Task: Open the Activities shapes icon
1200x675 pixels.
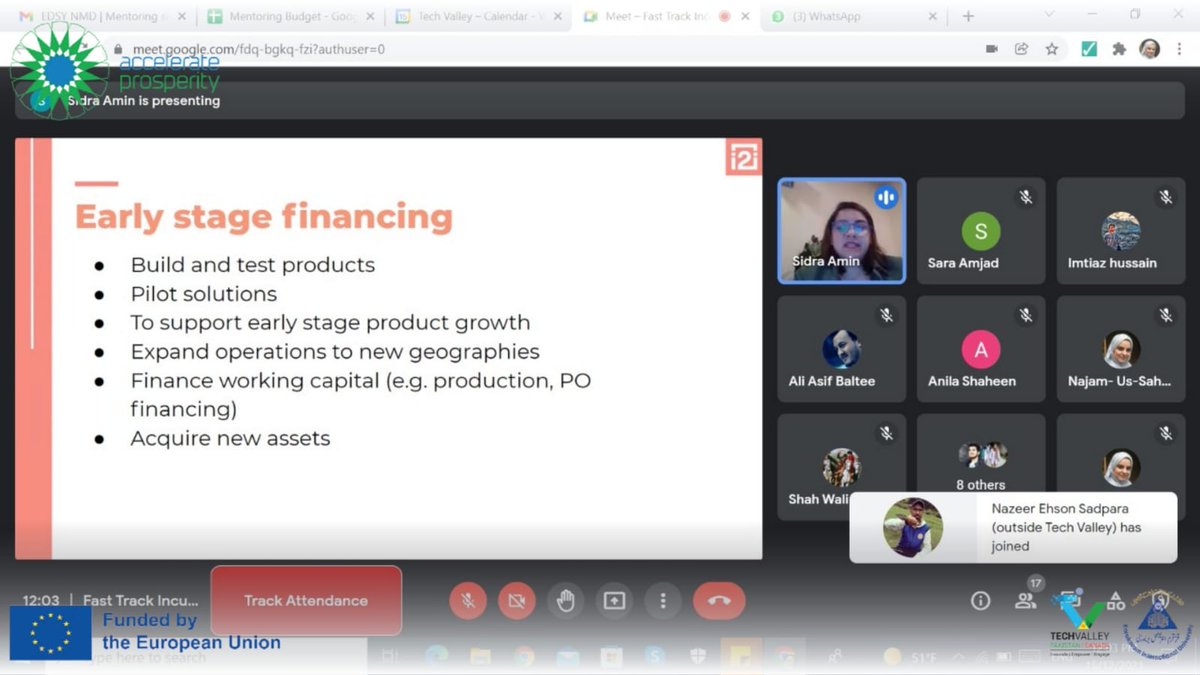Action: tap(1115, 600)
